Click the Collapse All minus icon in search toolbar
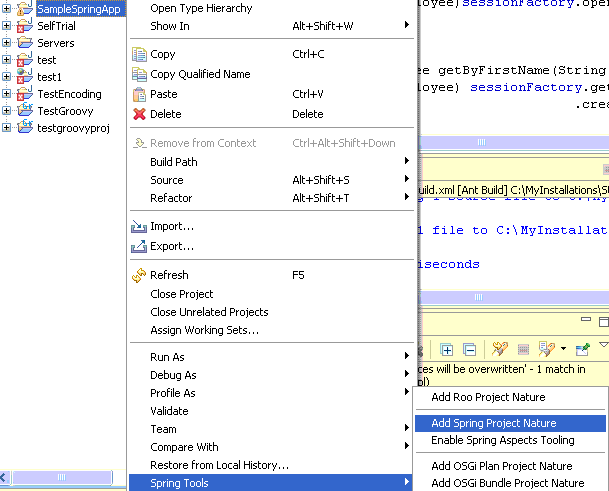Viewport: 609px width, 491px height. (470, 350)
